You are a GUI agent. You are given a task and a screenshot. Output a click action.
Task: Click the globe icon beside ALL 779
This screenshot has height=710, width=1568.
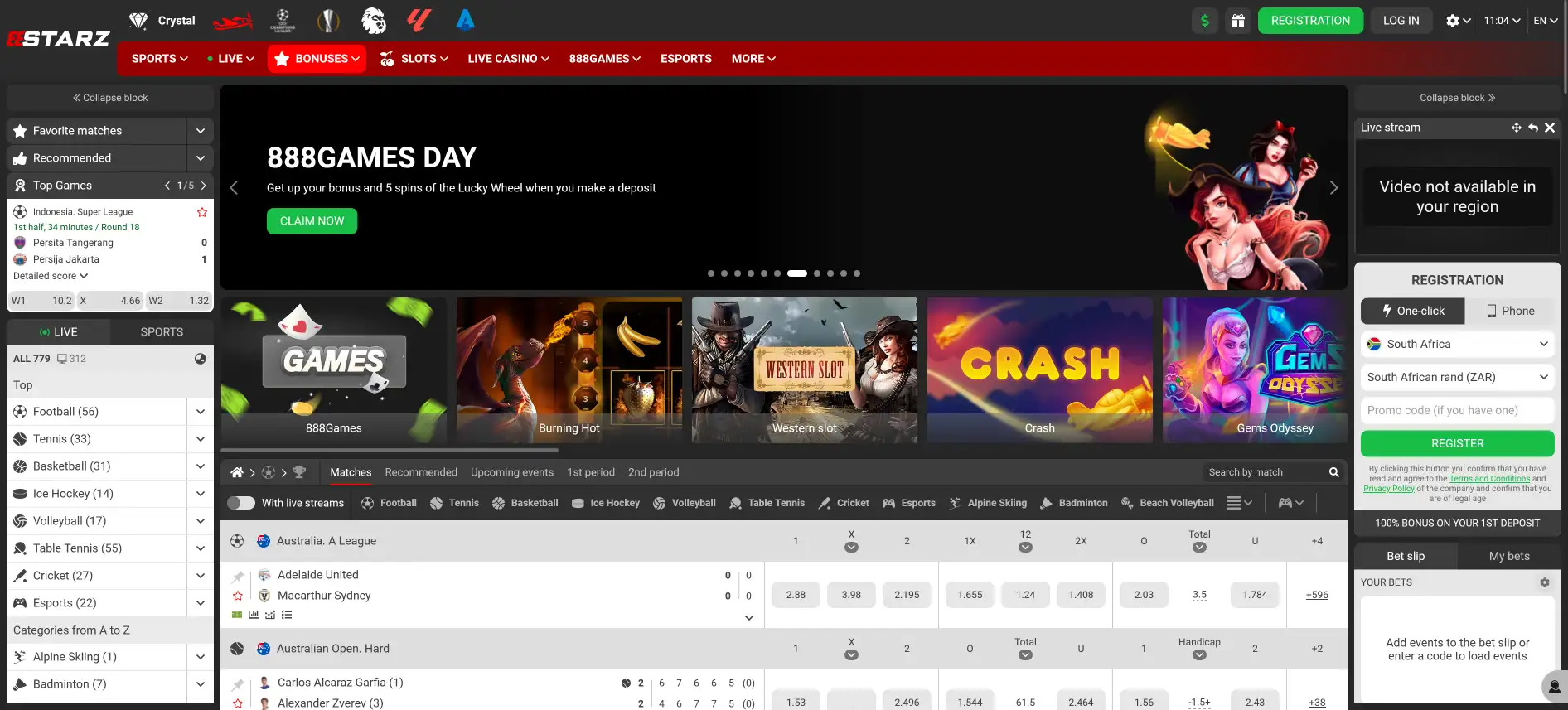201,359
